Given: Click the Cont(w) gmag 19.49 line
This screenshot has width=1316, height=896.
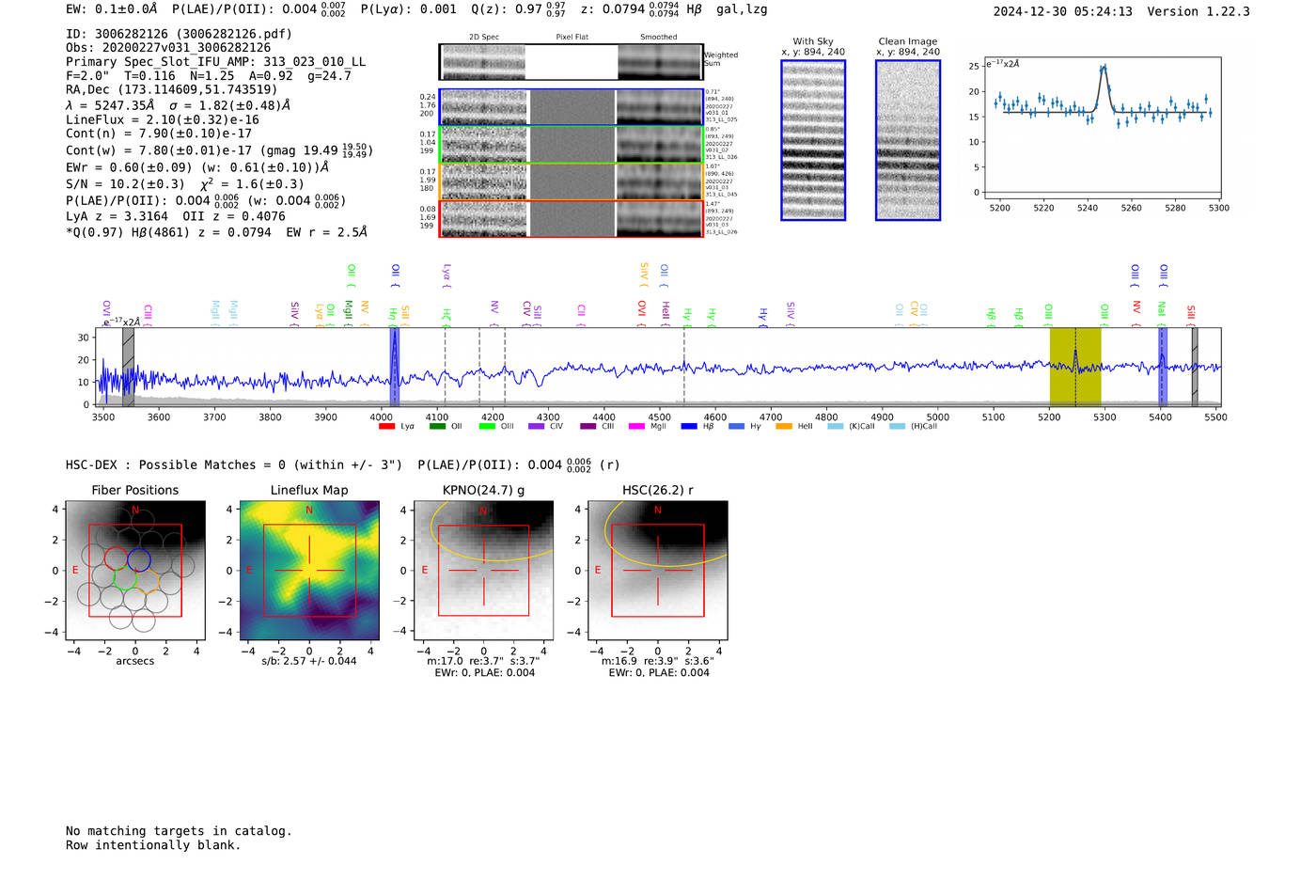Looking at the screenshot, I should (x=219, y=150).
